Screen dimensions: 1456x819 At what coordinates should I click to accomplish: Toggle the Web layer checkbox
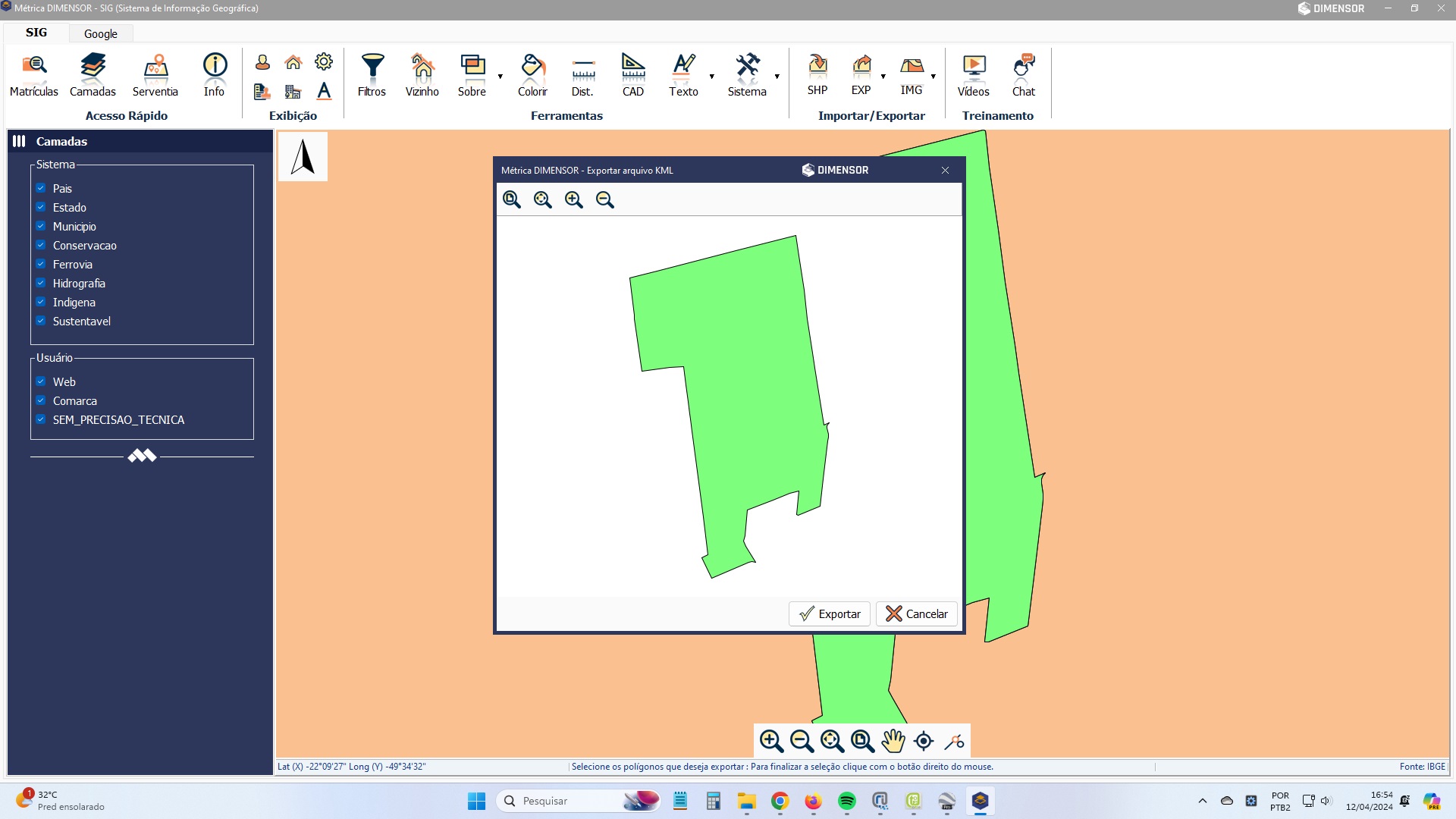(x=41, y=381)
